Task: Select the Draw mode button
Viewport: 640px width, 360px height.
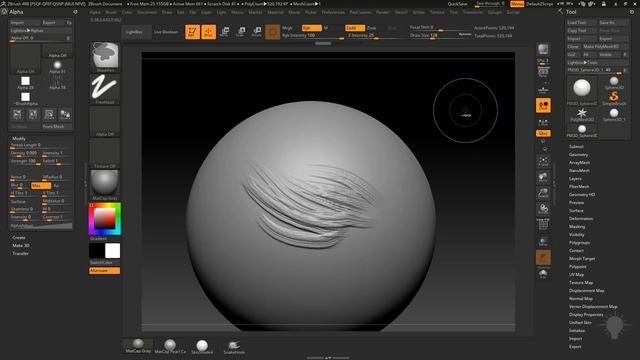Action: click(208, 32)
